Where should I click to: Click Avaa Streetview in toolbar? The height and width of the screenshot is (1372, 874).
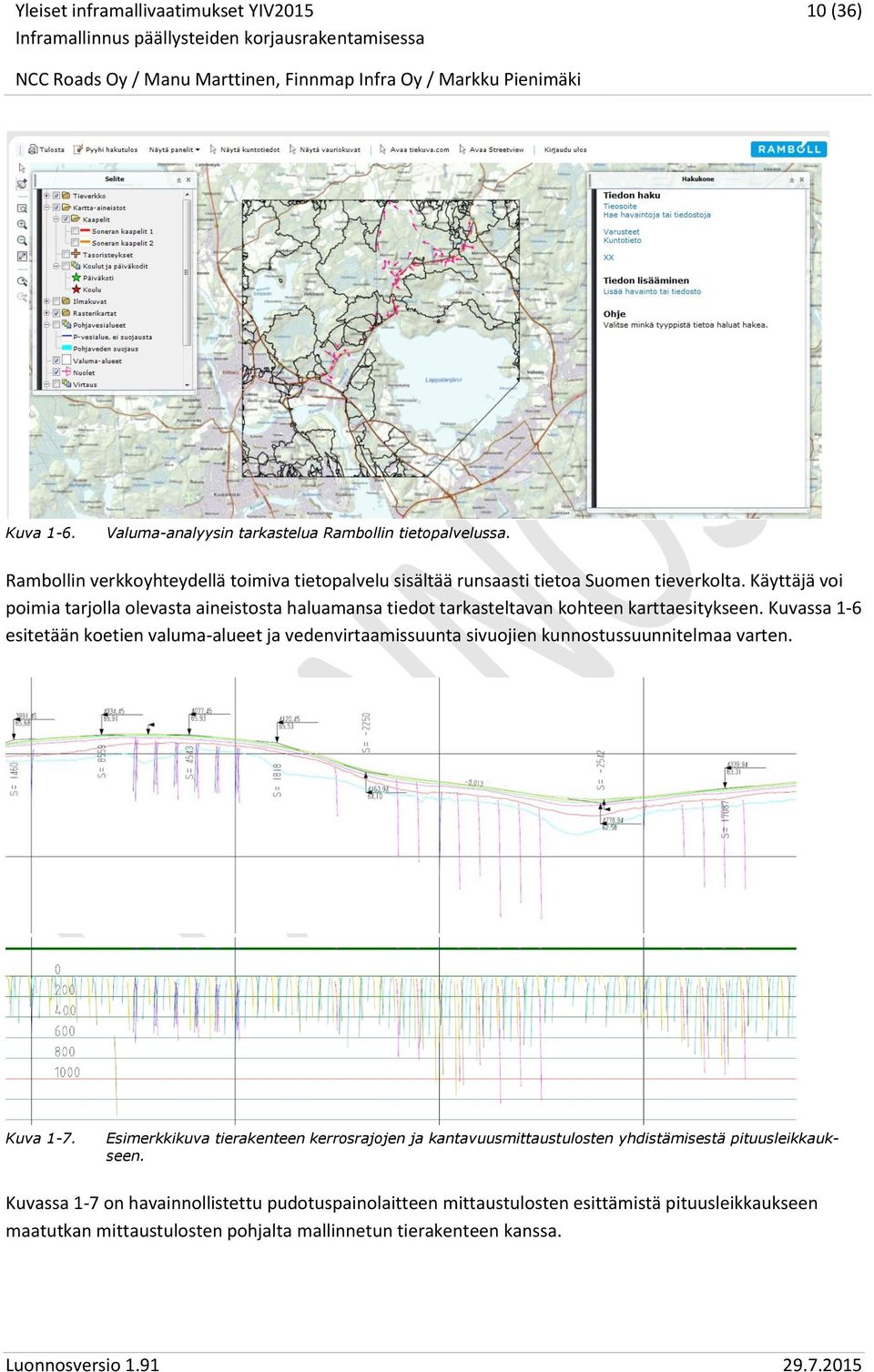coord(492,149)
